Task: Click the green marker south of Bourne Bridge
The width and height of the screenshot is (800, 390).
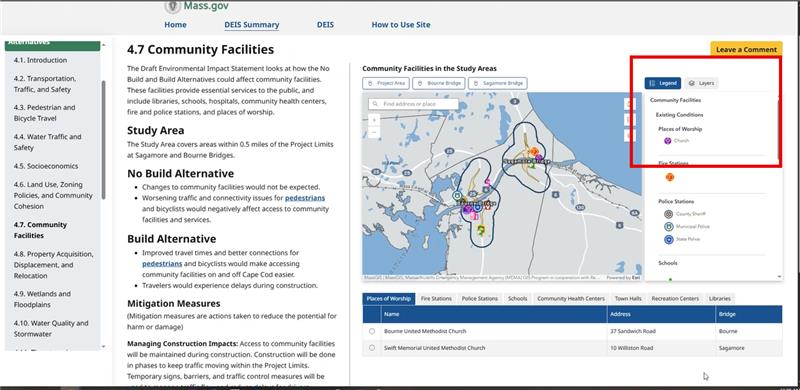Action: click(481, 230)
